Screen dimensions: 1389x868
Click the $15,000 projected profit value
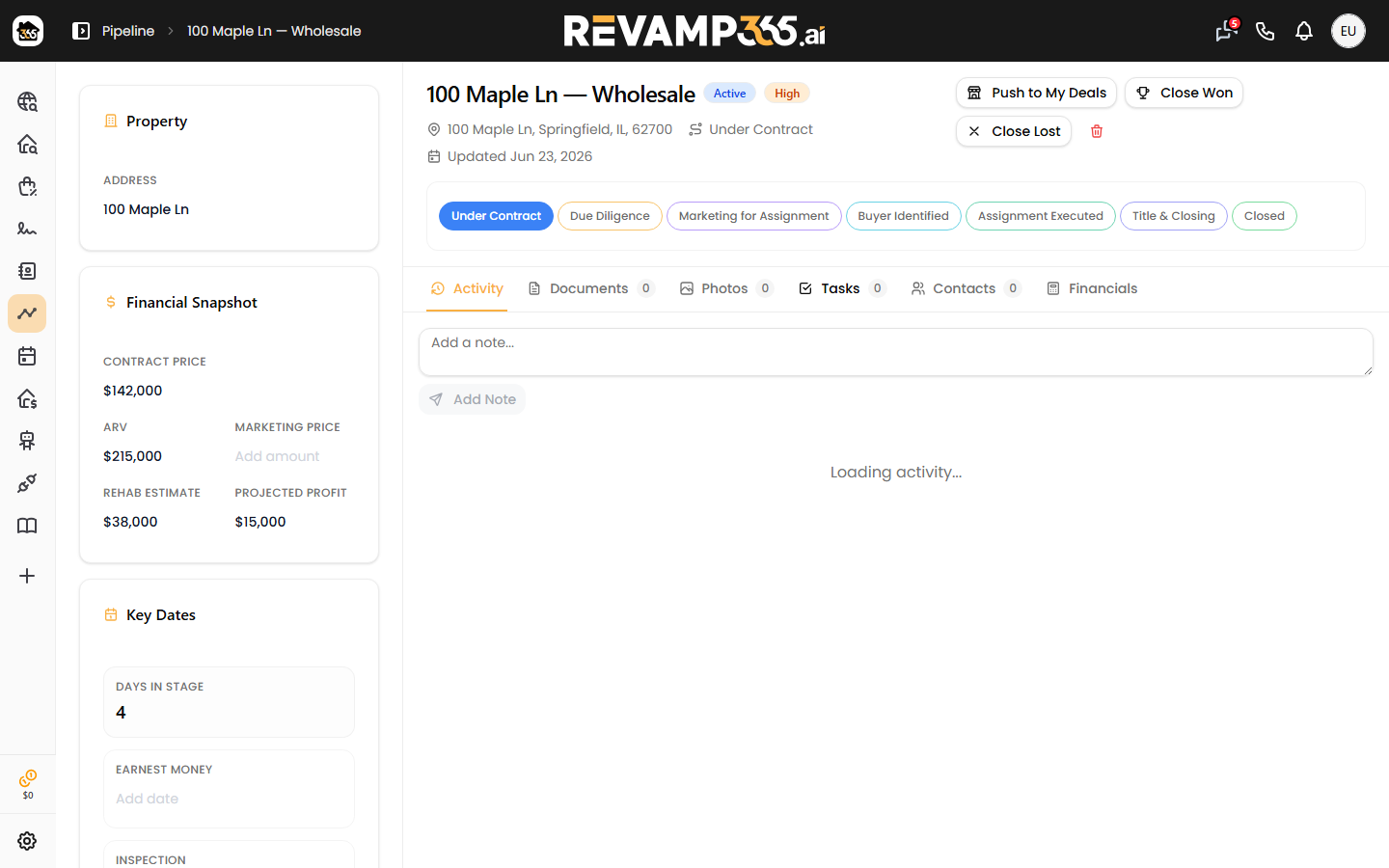click(260, 522)
